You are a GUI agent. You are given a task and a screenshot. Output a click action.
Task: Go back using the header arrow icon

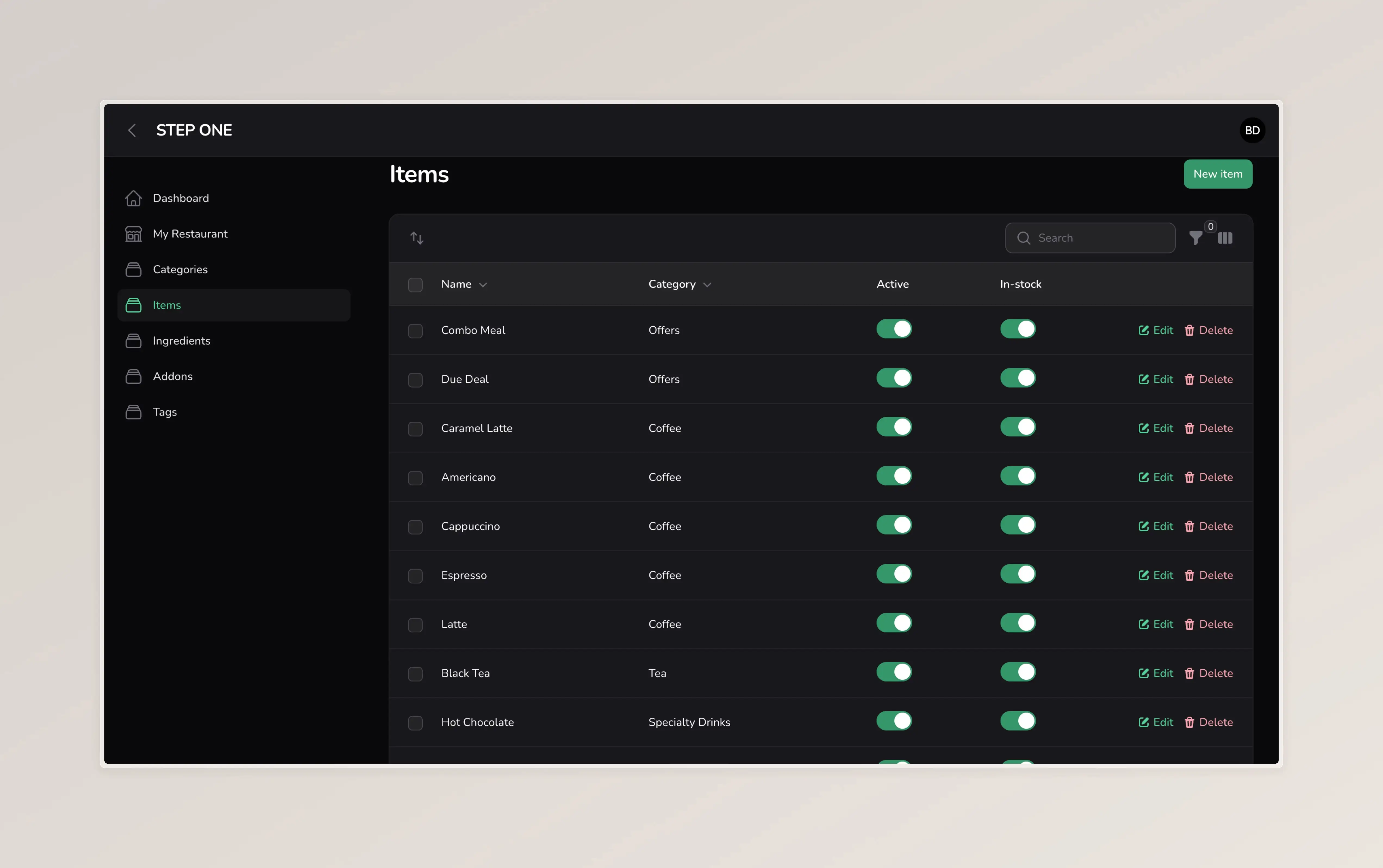(132, 130)
